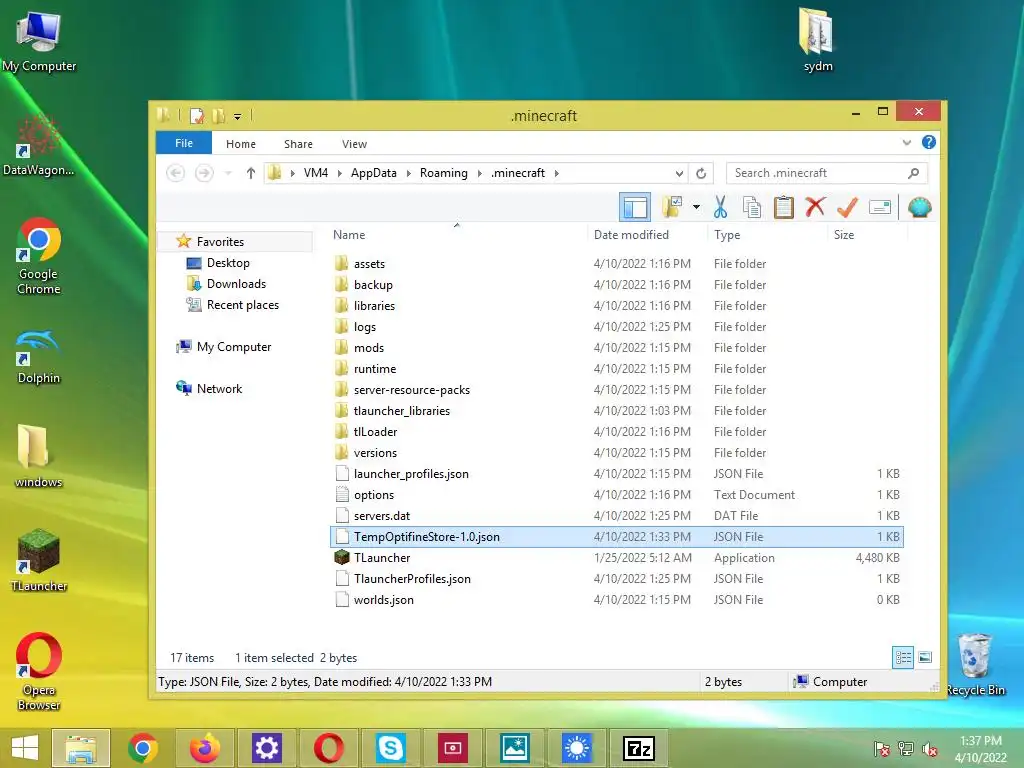This screenshot has width=1024, height=768.
Task: Open 7-Zip from the taskbar
Action: click(638, 748)
